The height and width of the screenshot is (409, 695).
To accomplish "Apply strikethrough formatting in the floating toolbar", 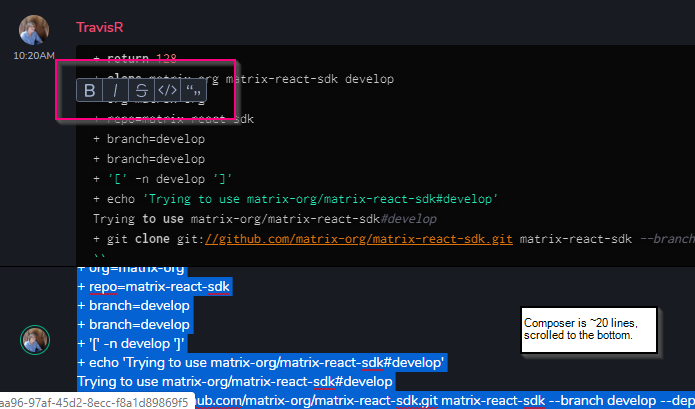I will (x=141, y=90).
